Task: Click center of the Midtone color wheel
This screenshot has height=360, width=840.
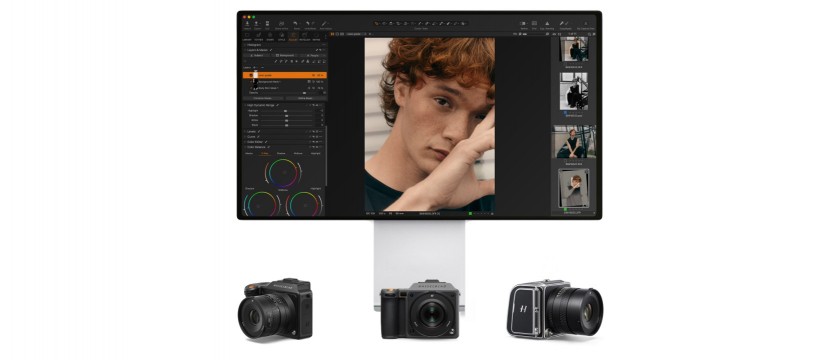Action: tap(282, 172)
